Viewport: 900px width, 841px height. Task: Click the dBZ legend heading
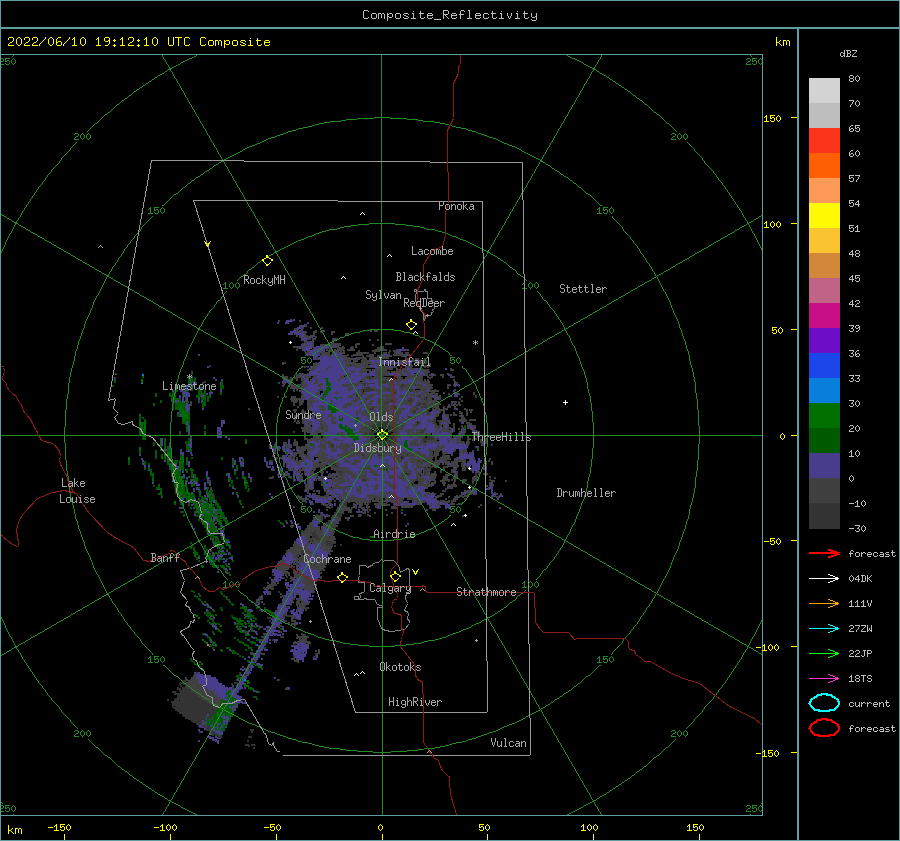[848, 53]
